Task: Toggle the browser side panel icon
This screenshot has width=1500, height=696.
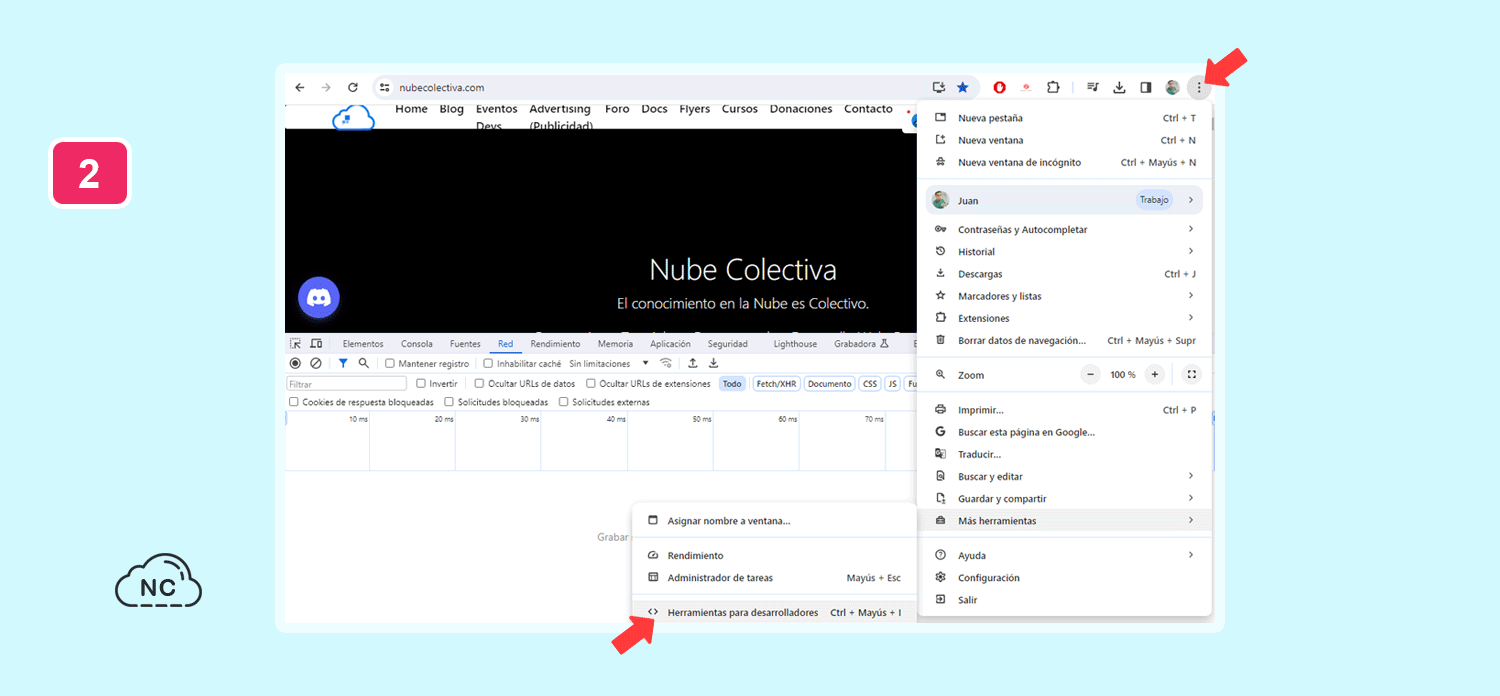Action: click(x=1146, y=88)
